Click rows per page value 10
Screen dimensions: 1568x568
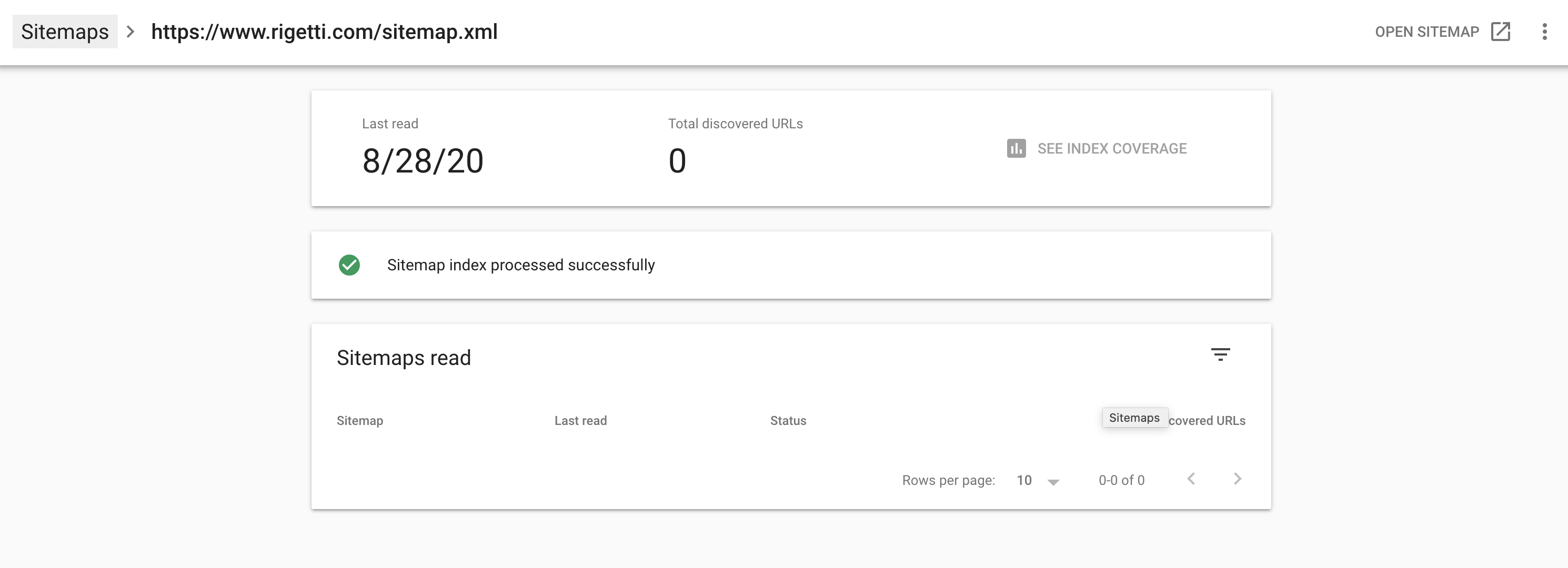point(1024,480)
